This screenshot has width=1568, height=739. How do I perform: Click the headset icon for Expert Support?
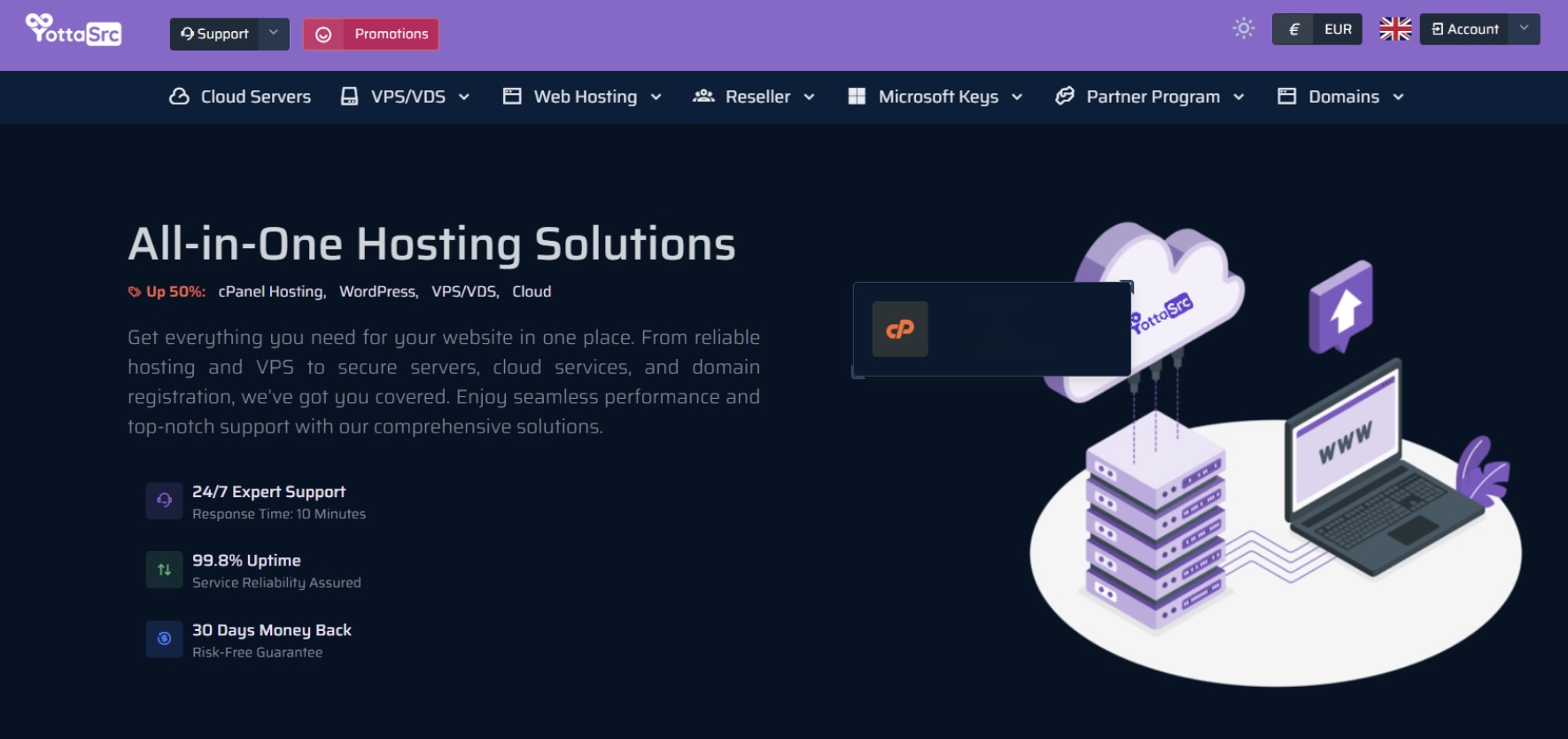pos(164,501)
